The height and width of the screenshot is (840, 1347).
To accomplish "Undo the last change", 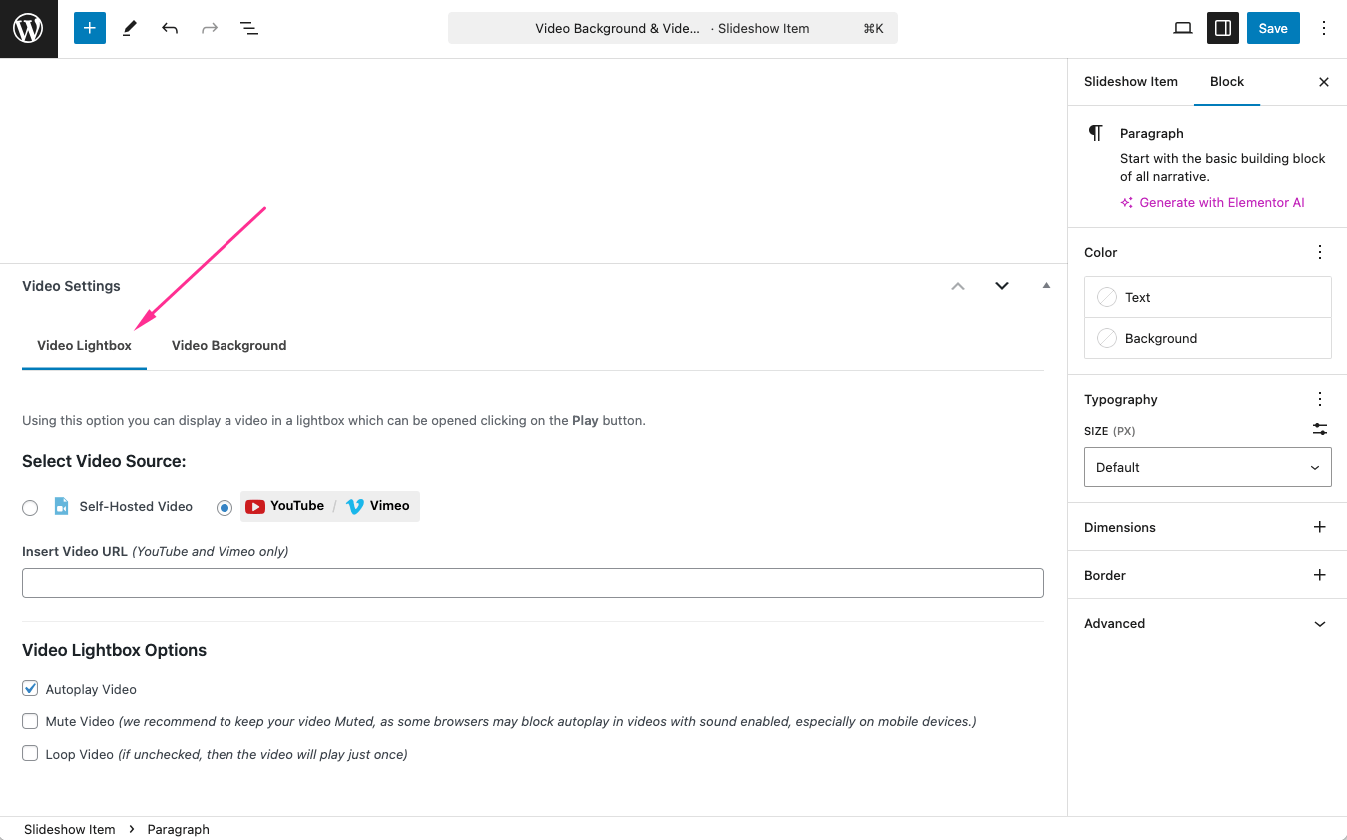I will coord(170,29).
